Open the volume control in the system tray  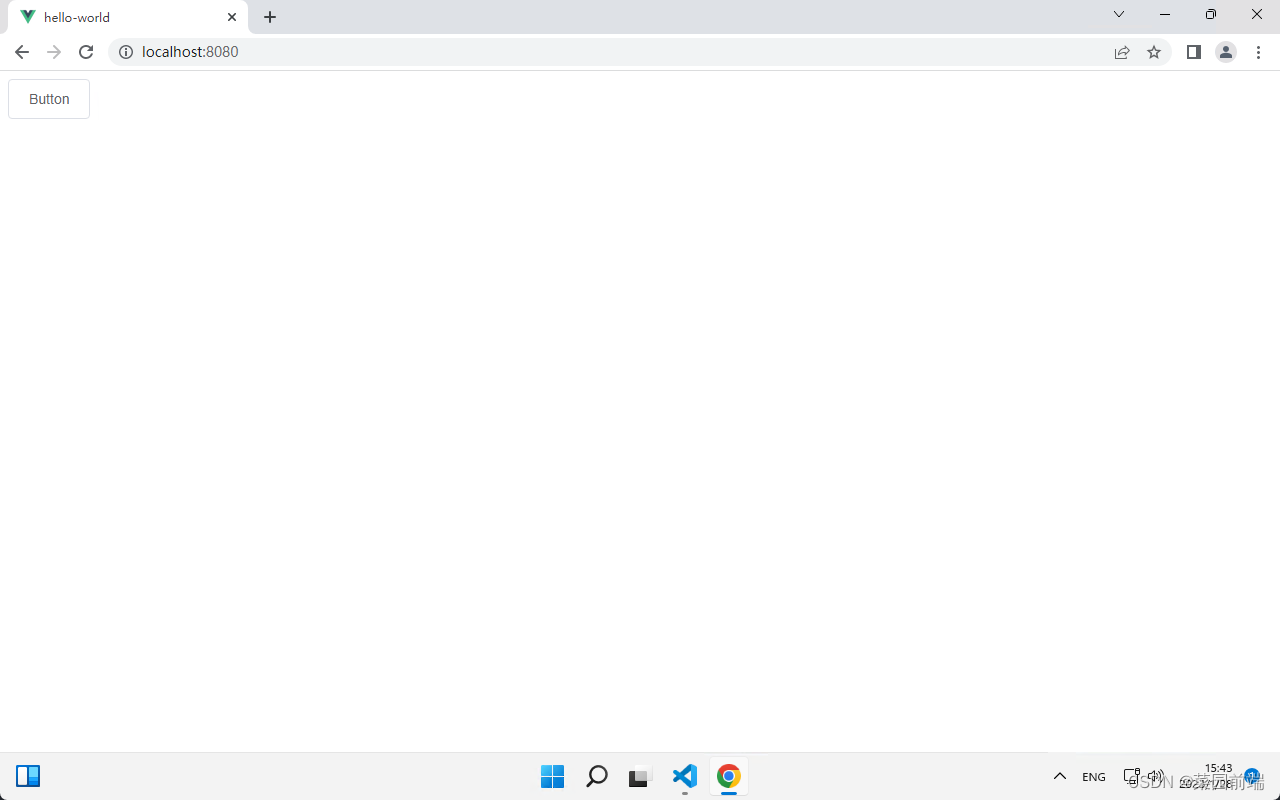(1155, 776)
